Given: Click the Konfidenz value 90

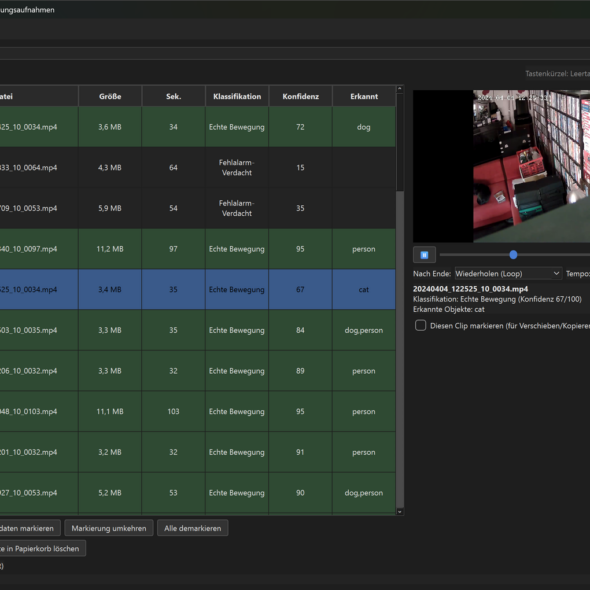Looking at the screenshot, I should coord(300,493).
